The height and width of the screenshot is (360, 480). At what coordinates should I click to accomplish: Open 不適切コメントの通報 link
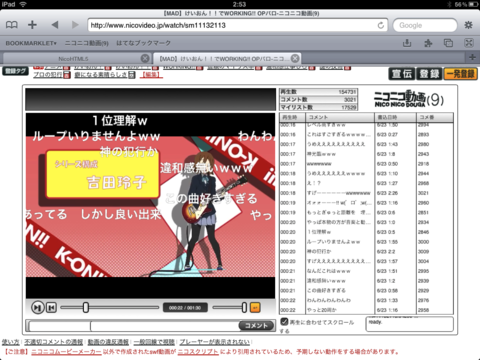point(53,342)
